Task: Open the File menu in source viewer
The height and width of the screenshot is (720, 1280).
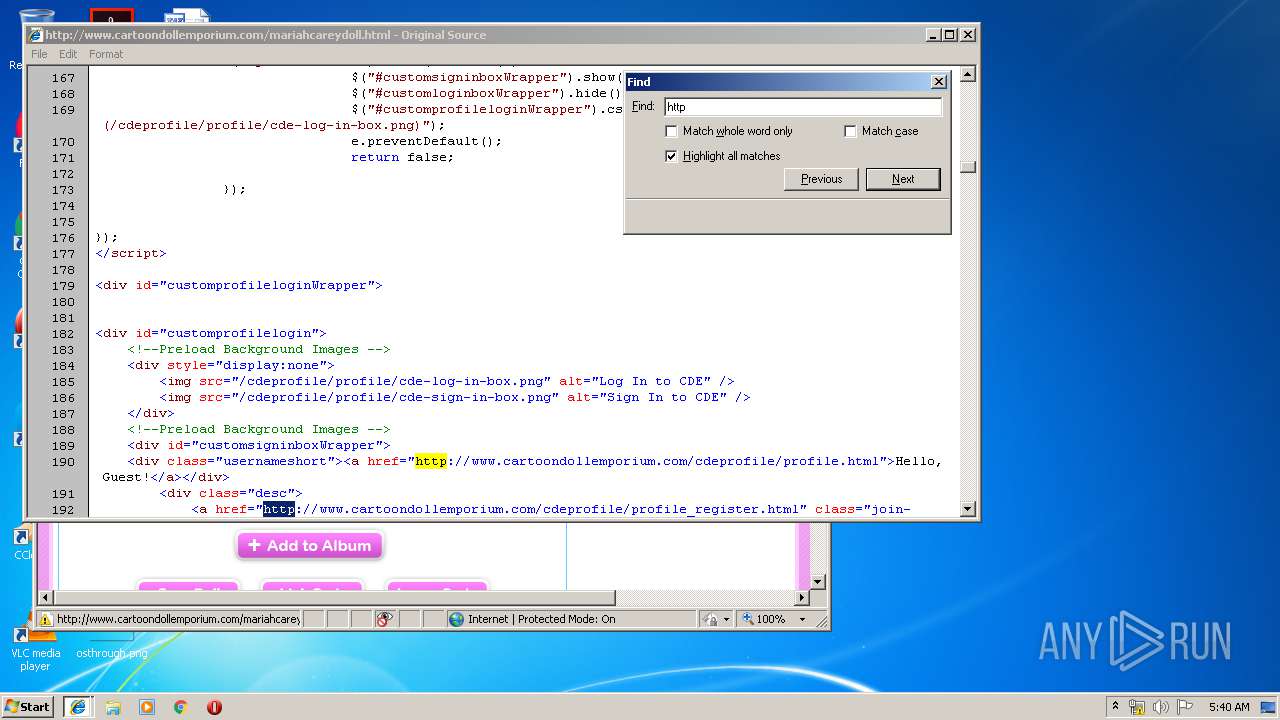Action: [39, 54]
